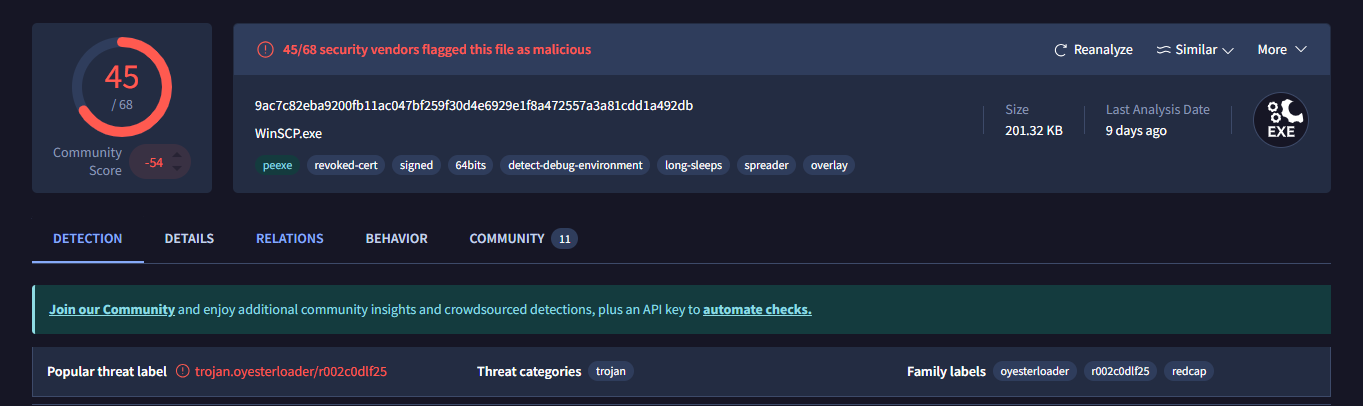The image size is (1363, 406).
Task: Click the 45/68 detection score gauge
Action: pyautogui.click(x=122, y=87)
